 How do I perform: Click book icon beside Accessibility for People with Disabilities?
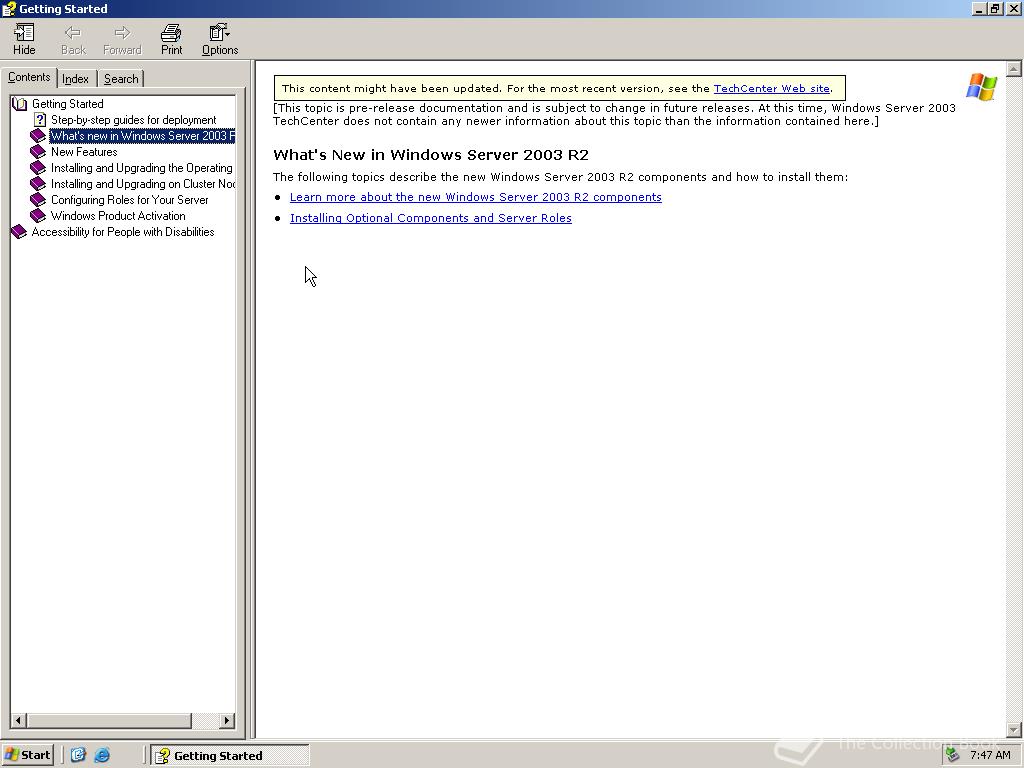(x=19, y=232)
